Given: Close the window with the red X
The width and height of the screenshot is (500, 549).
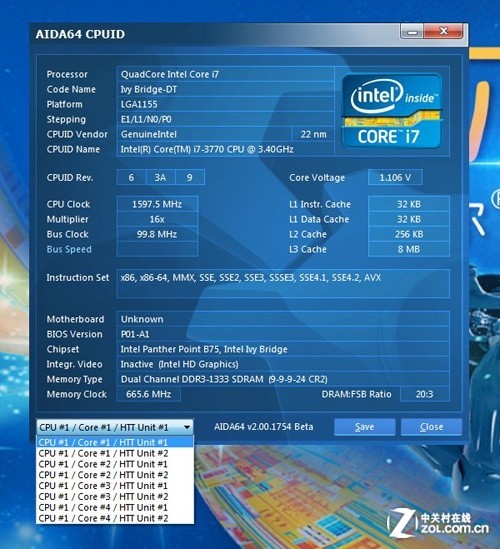Looking at the screenshot, I should pos(443,32).
